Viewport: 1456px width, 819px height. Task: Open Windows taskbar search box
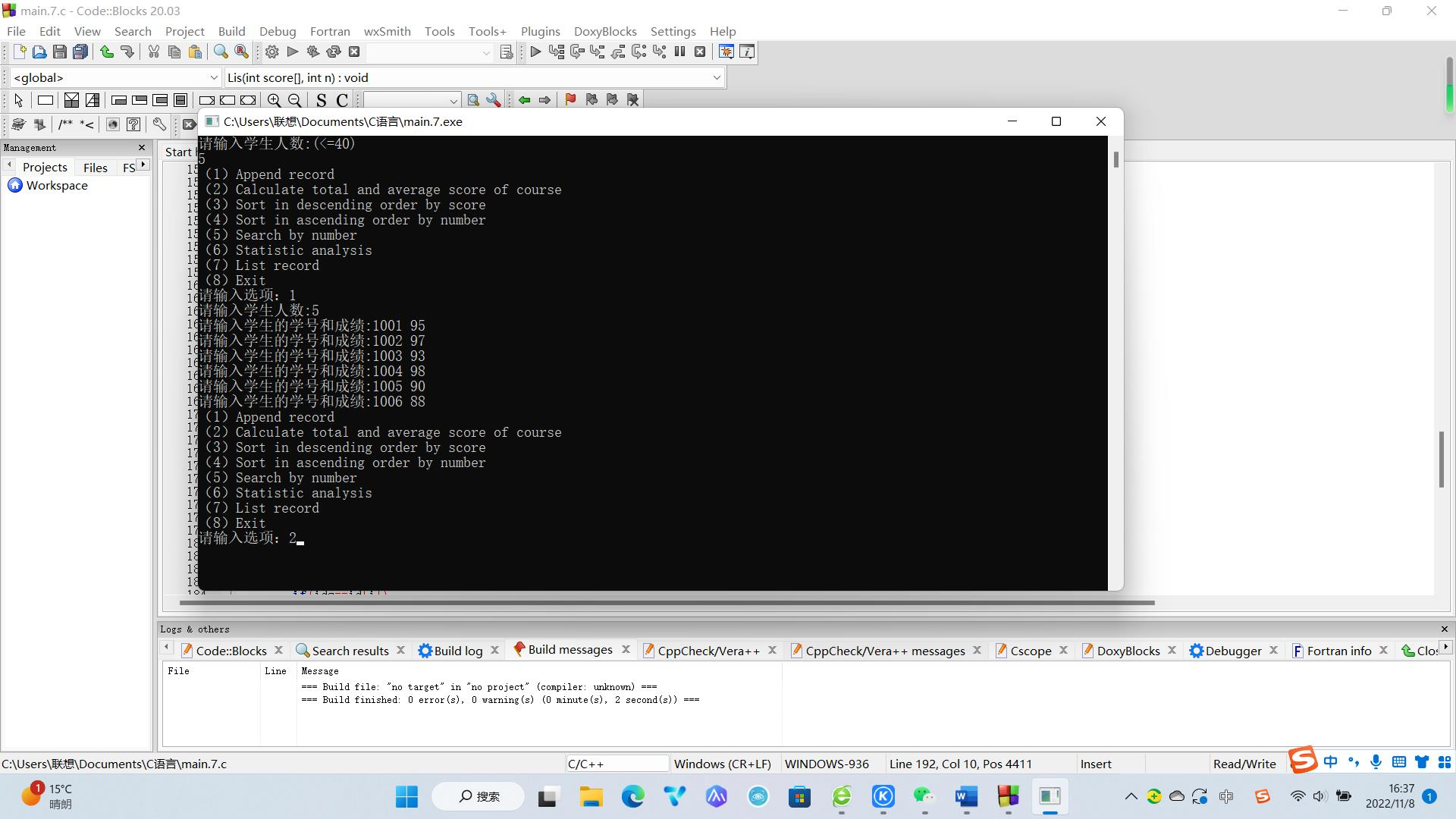coord(479,796)
